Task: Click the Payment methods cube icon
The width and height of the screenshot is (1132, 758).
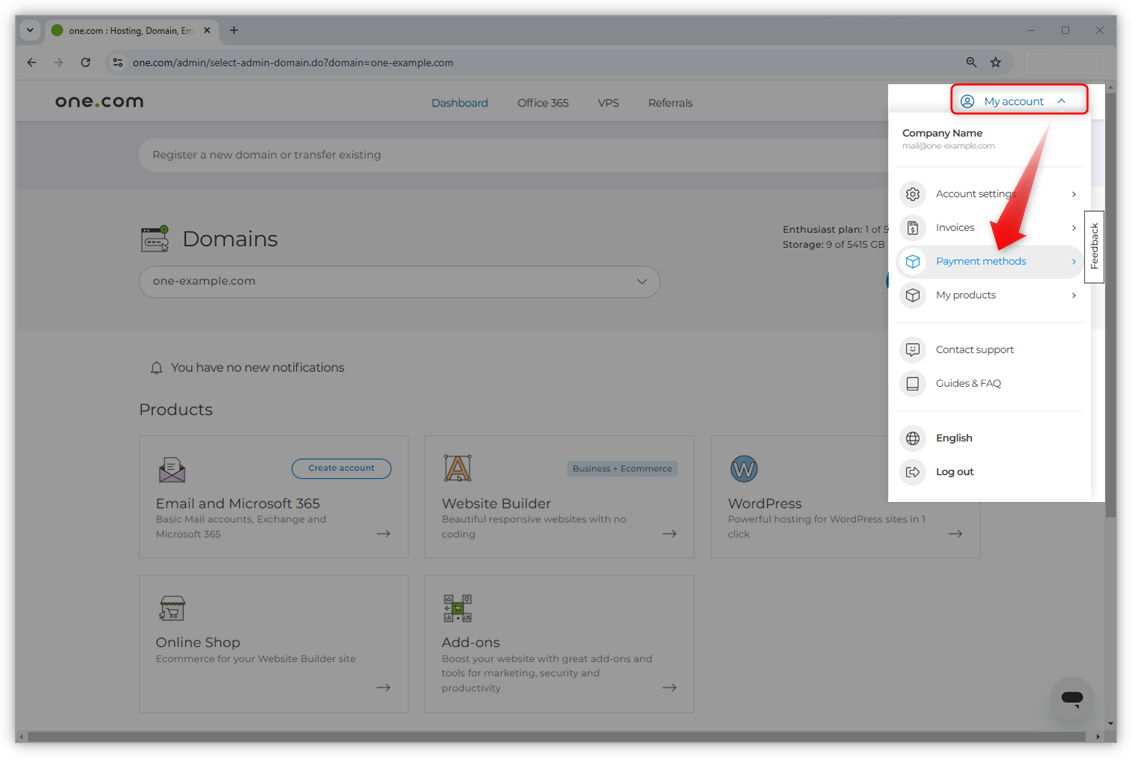Action: [912, 262]
